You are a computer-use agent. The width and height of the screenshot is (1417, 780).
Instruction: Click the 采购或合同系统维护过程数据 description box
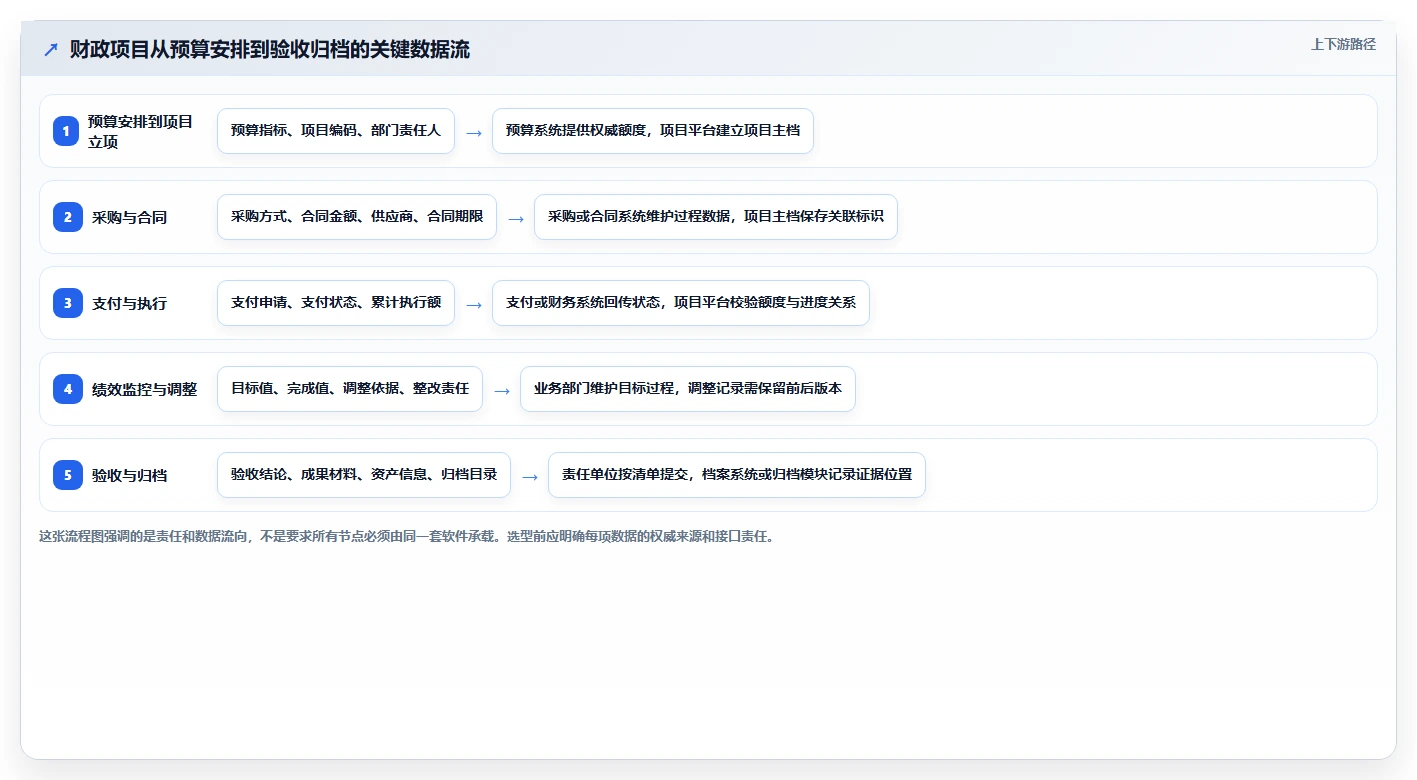[x=716, y=217]
